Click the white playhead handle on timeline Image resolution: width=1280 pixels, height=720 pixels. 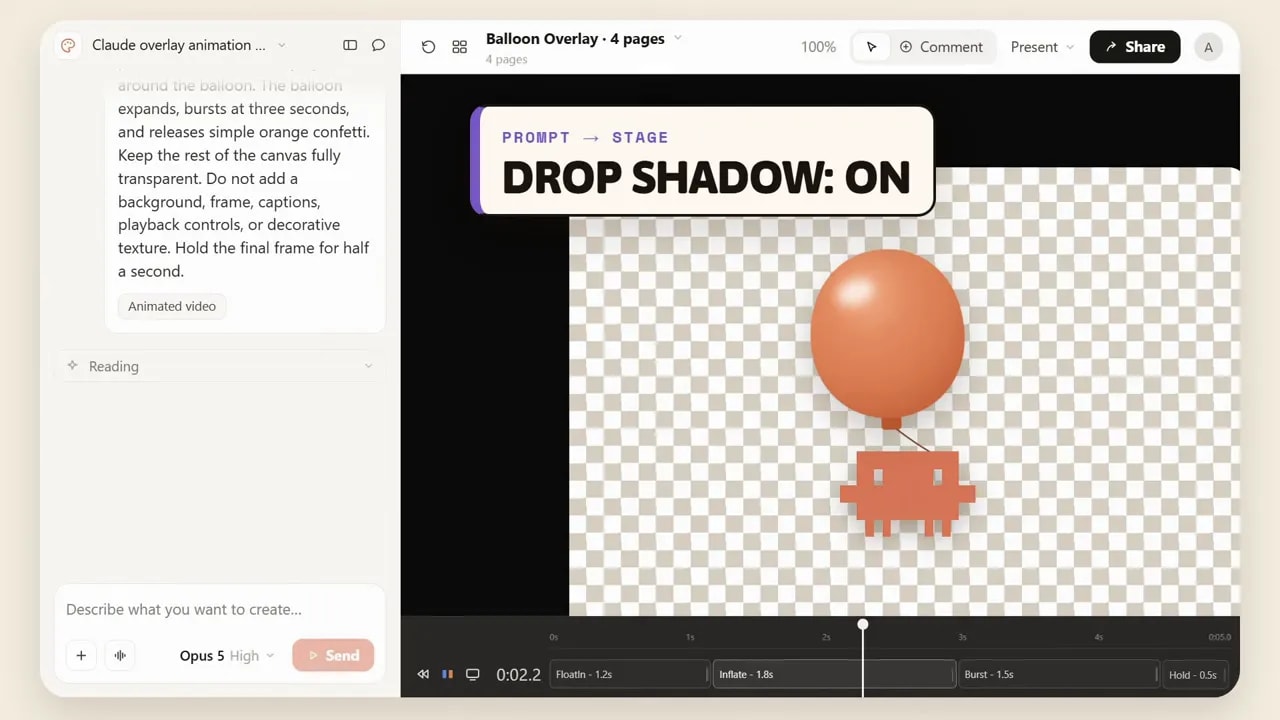863,624
